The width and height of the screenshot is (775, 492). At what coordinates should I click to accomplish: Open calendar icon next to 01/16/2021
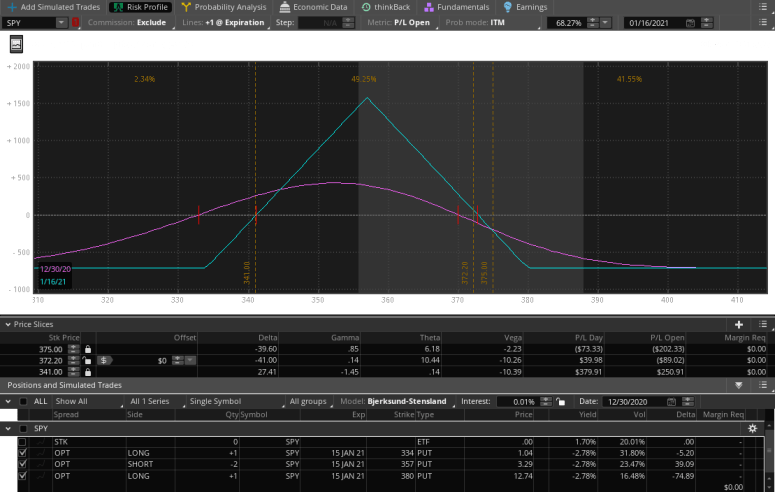[691, 22]
